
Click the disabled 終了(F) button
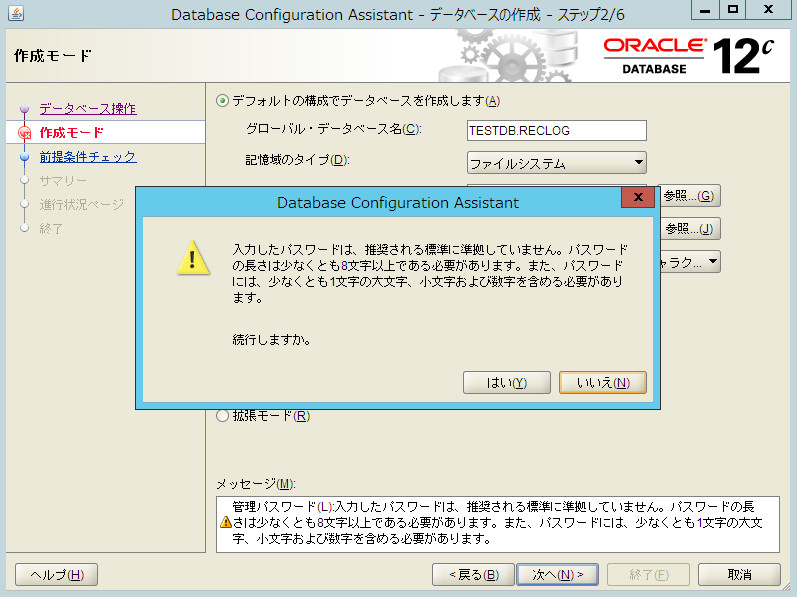[x=649, y=575]
